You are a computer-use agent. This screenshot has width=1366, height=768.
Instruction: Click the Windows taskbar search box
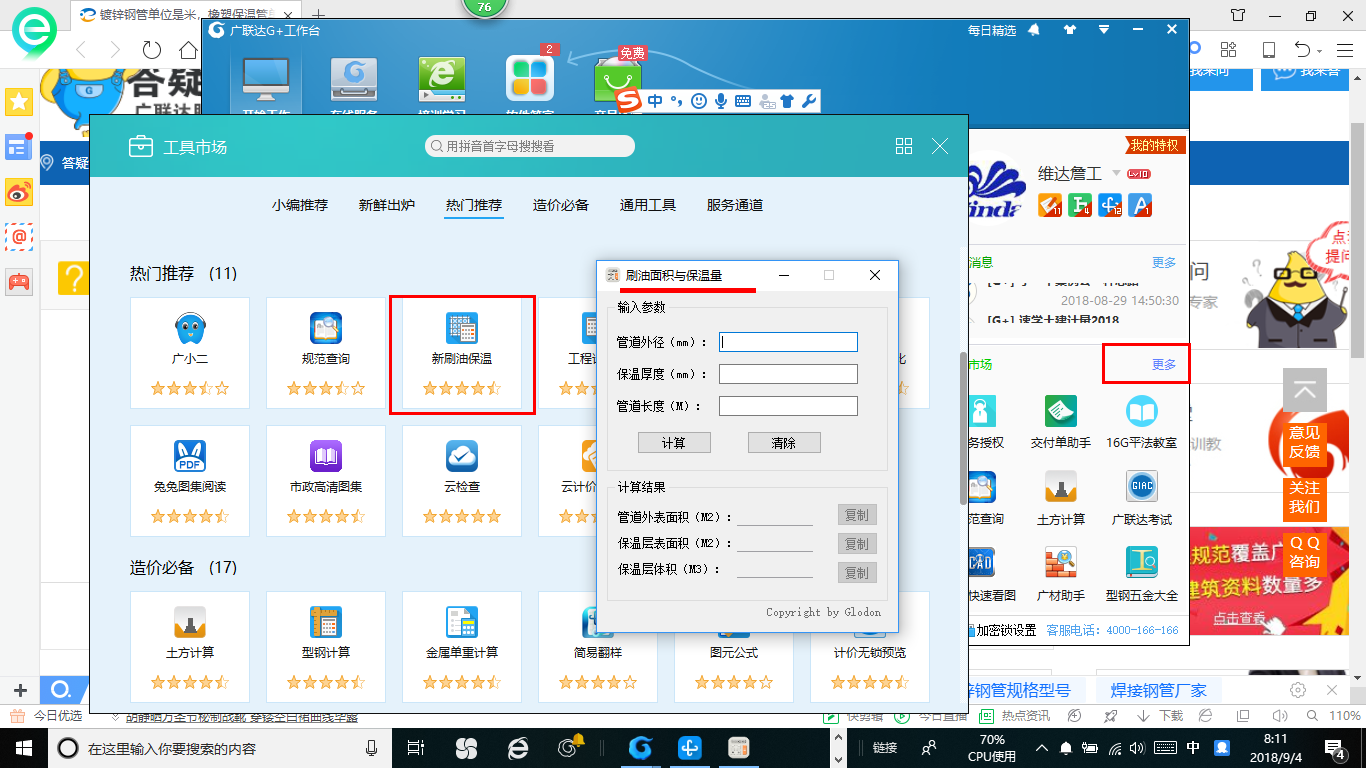(x=220, y=748)
